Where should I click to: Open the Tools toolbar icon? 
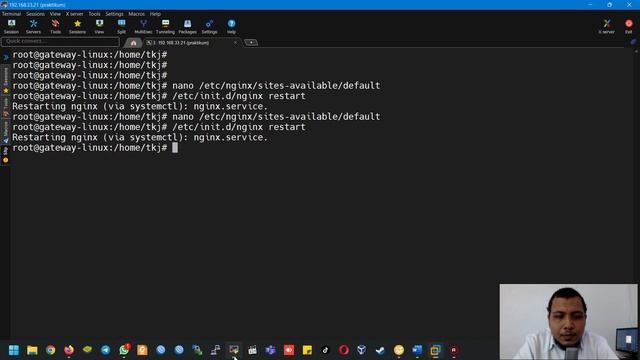pyautogui.click(x=56, y=26)
